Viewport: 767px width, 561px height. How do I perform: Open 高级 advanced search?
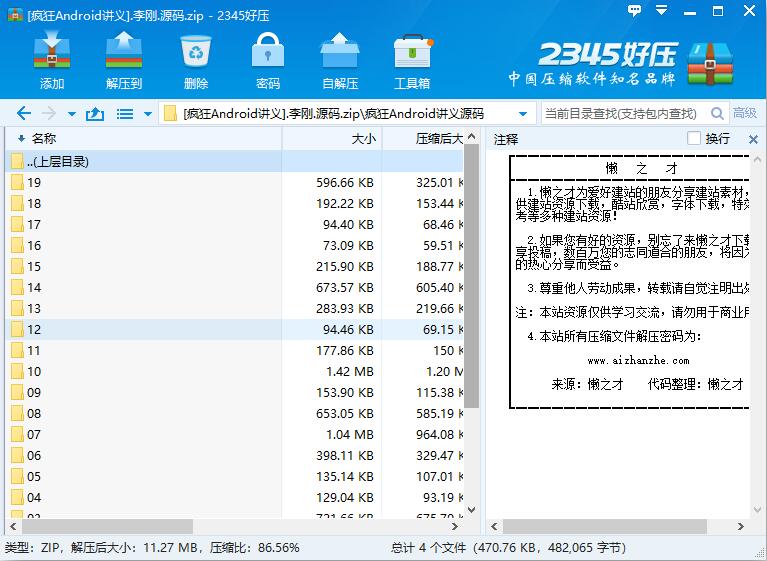click(x=744, y=113)
